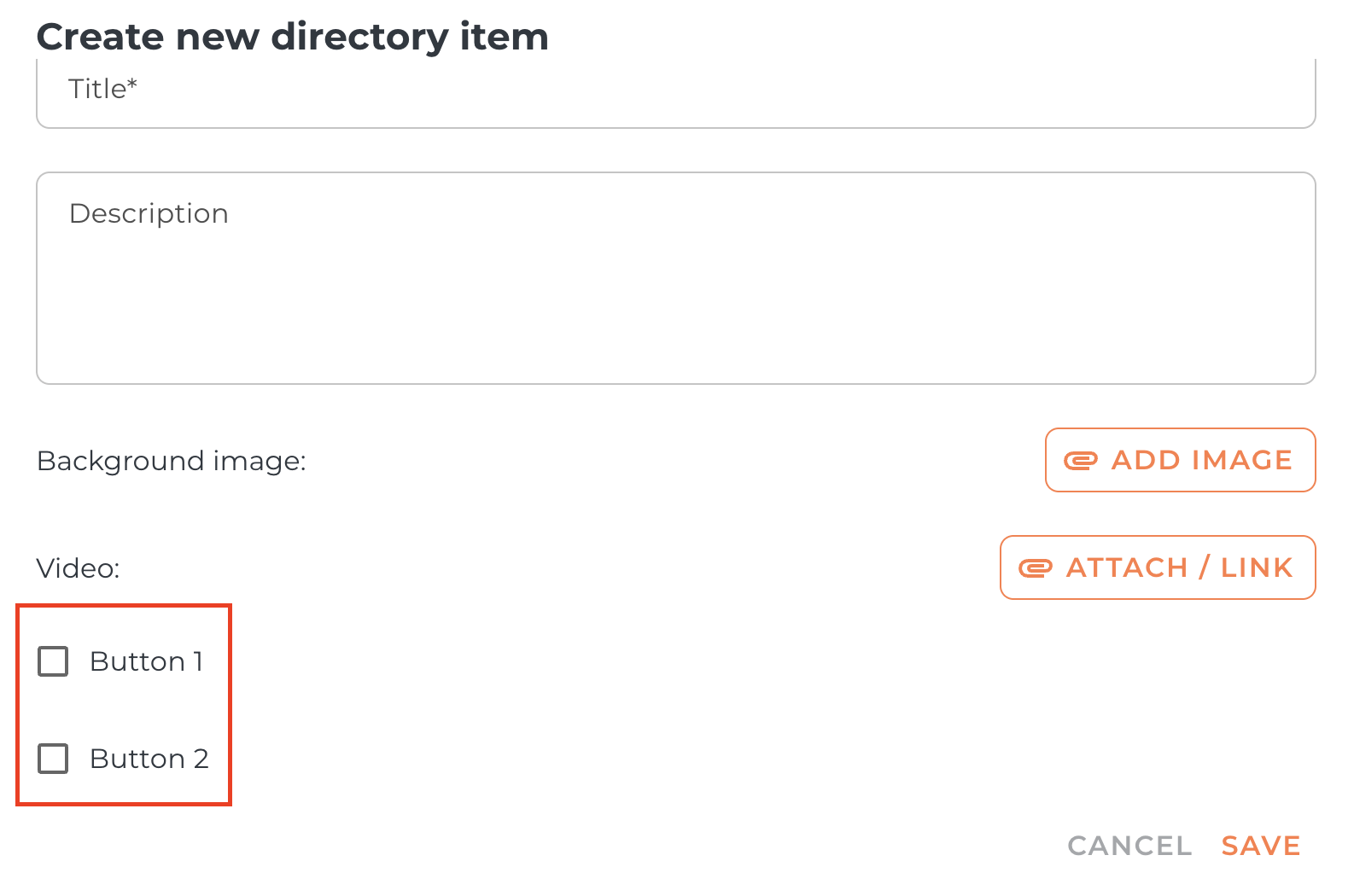Click the "Video:" label
Viewport: 1354px width, 896px height.
(78, 568)
